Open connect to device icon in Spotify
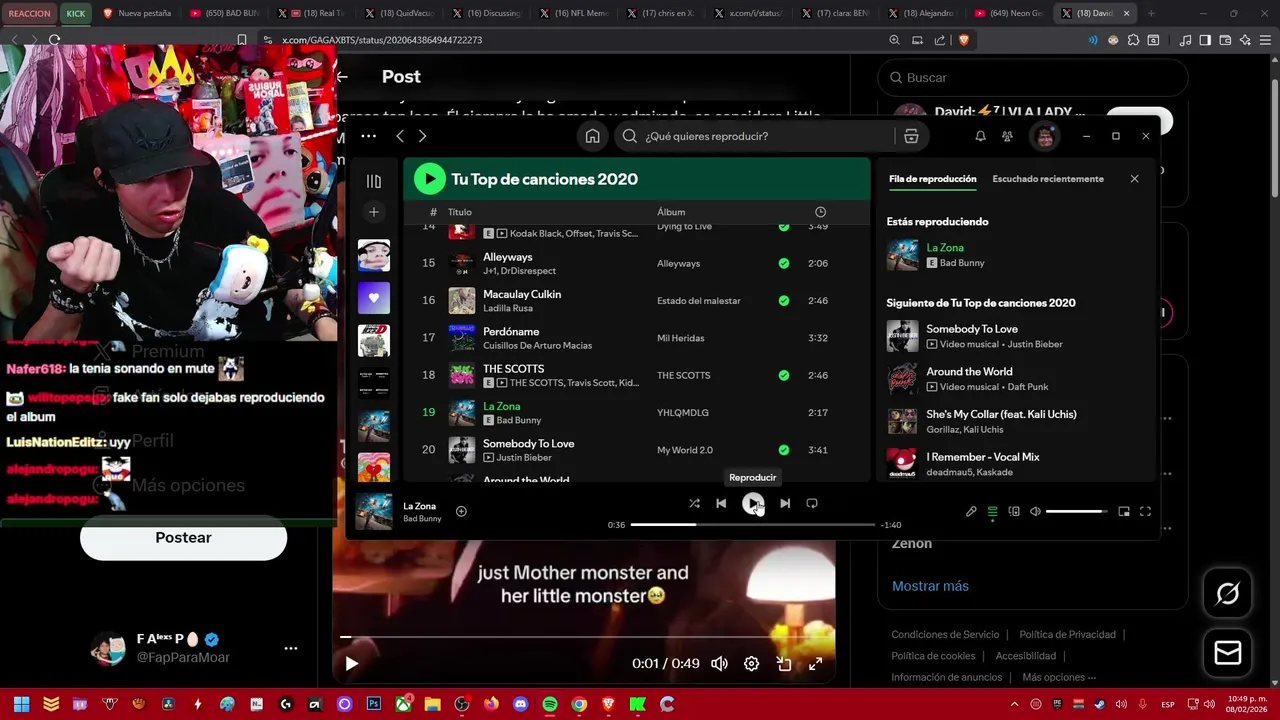This screenshot has width=1280, height=720. click(x=1014, y=512)
